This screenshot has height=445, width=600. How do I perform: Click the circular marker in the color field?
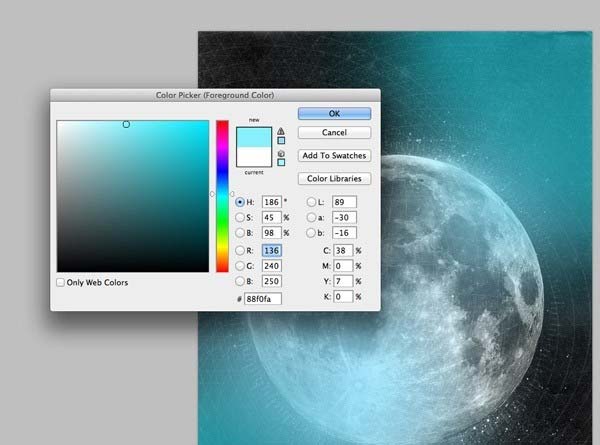(126, 124)
